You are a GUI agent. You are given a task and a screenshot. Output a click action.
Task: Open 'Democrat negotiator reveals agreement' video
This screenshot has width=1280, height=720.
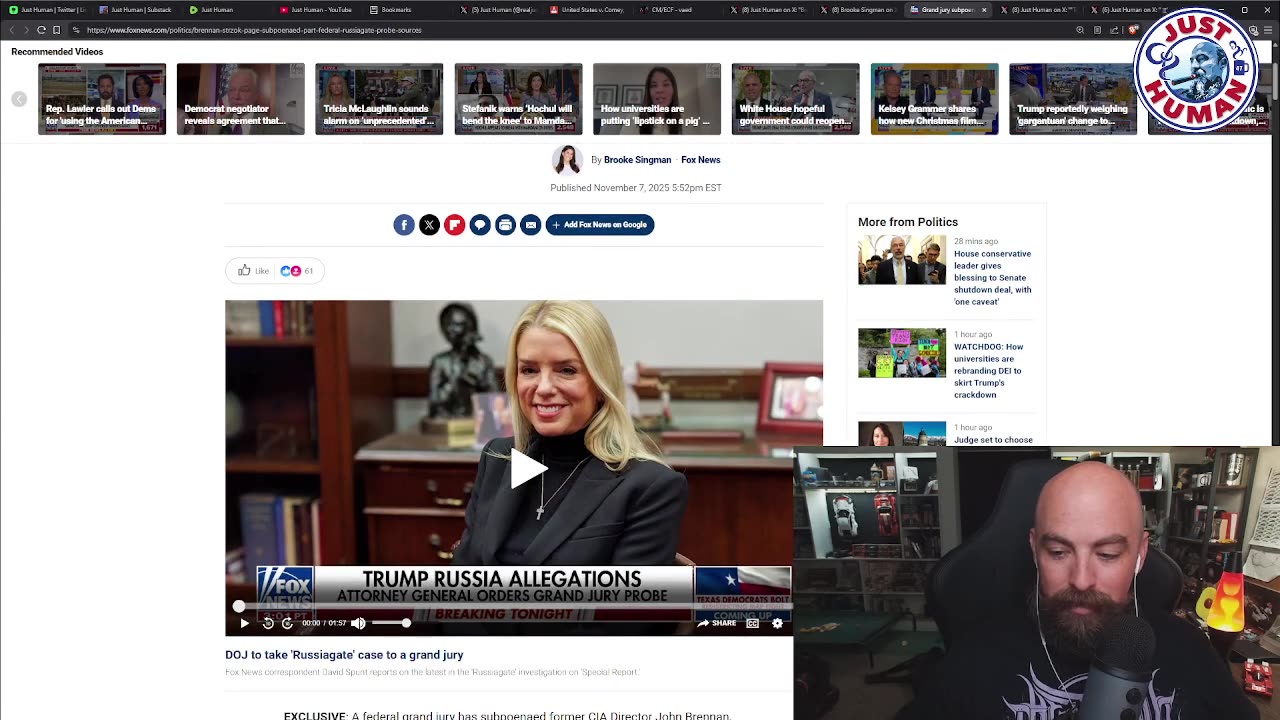240,99
